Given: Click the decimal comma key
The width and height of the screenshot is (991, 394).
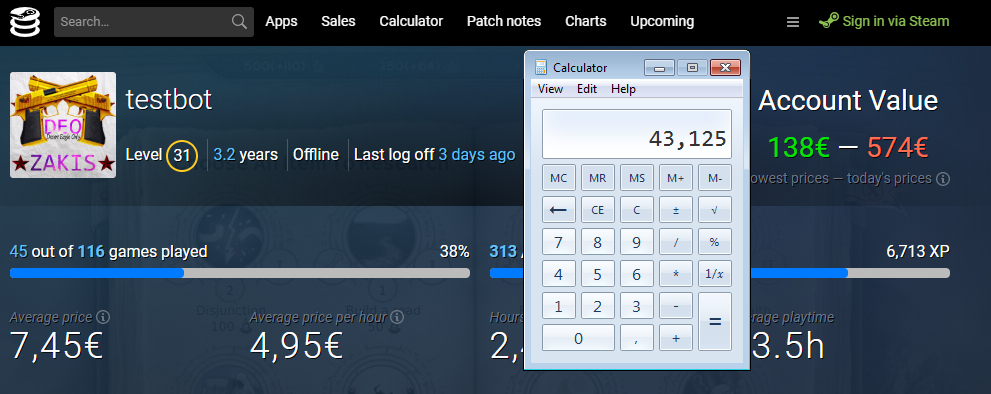Looking at the screenshot, I should coord(636,338).
